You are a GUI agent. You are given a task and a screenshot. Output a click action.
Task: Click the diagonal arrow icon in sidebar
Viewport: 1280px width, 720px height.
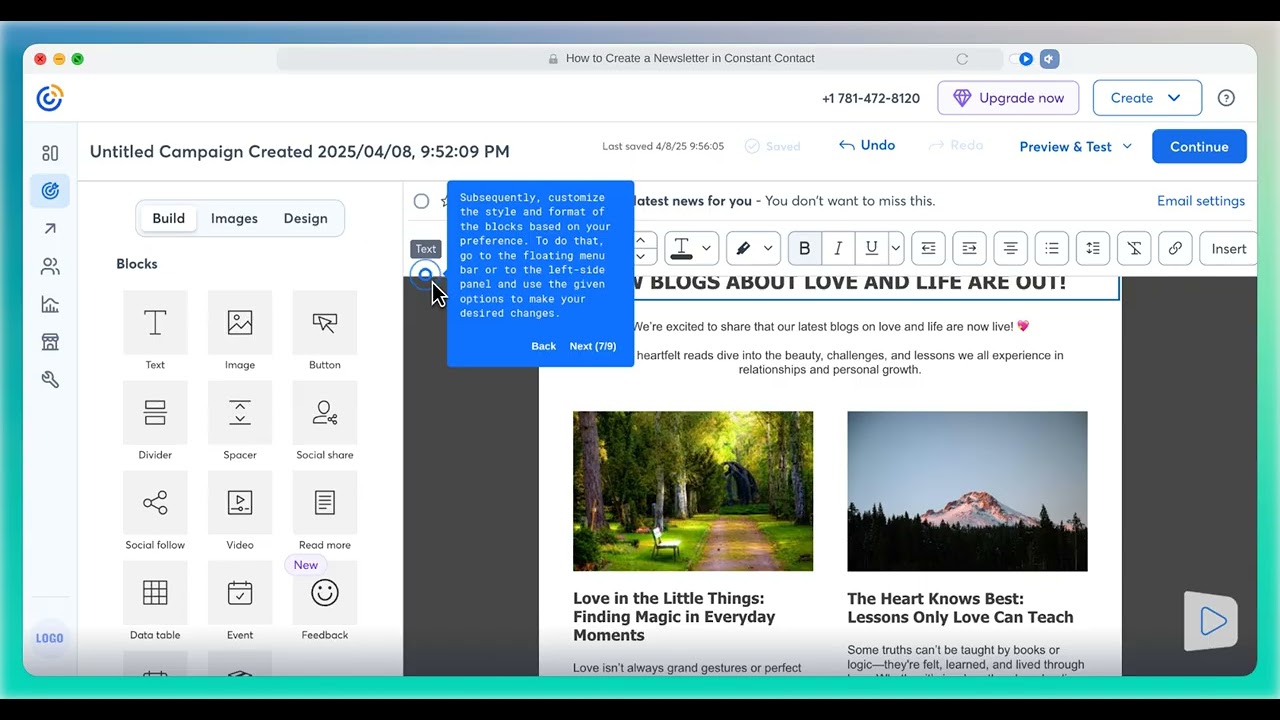[x=50, y=229]
